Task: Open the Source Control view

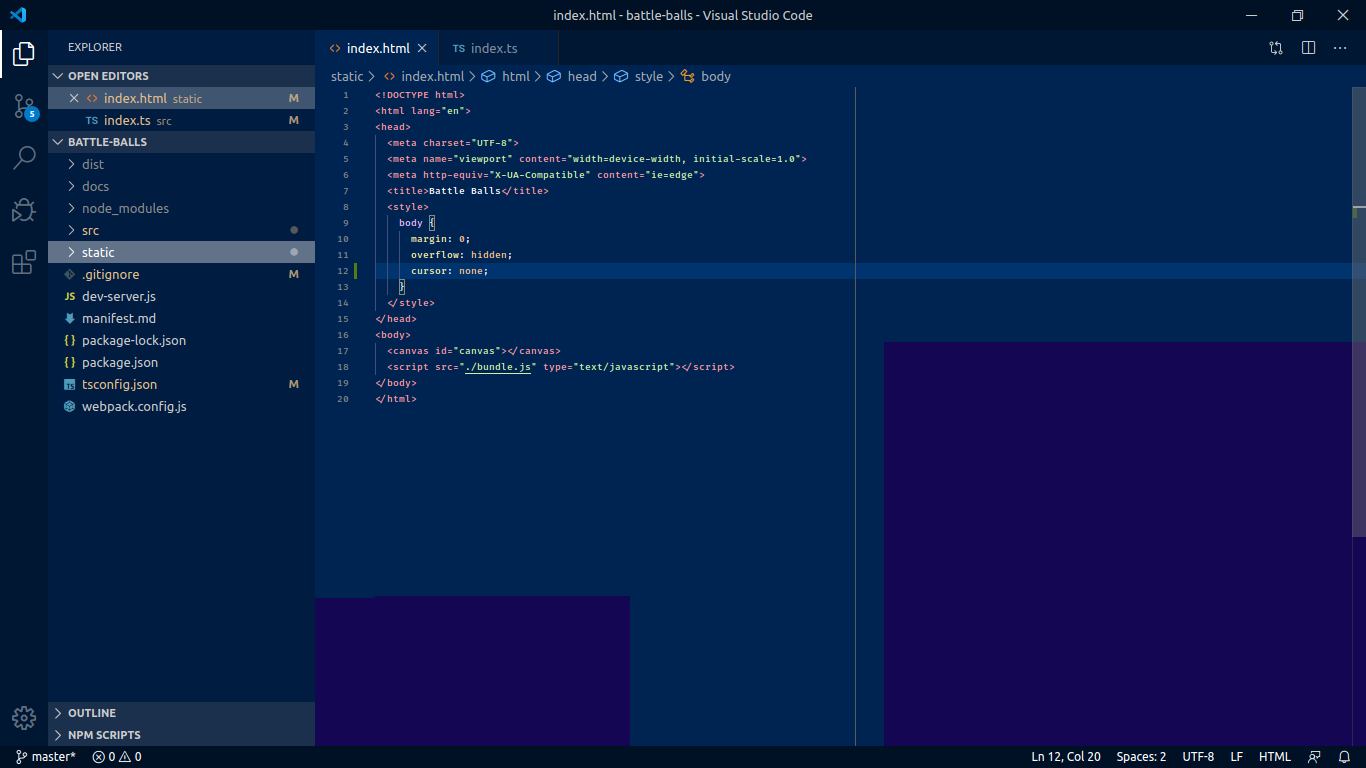Action: point(23,106)
